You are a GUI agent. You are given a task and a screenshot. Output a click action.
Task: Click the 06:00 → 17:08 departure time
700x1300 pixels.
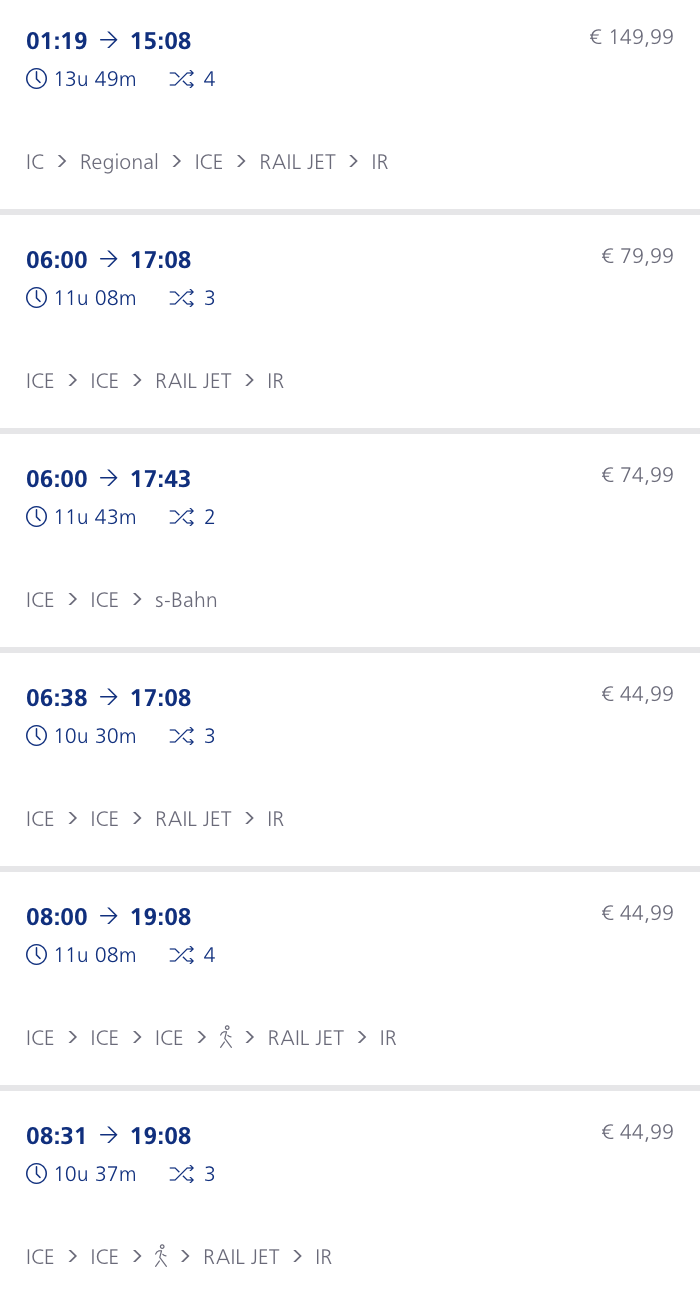tap(57, 260)
